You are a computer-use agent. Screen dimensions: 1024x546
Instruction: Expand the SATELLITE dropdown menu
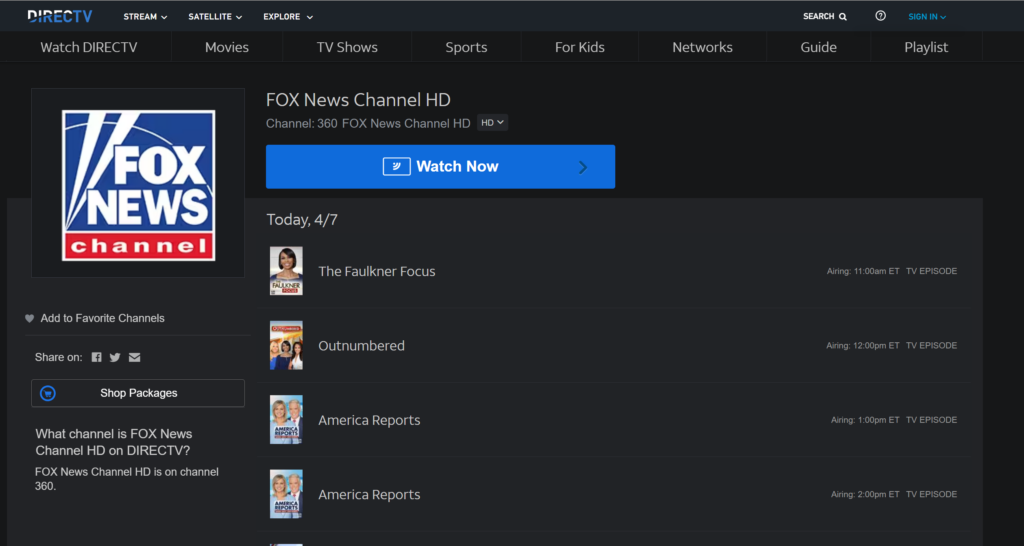[x=216, y=17]
